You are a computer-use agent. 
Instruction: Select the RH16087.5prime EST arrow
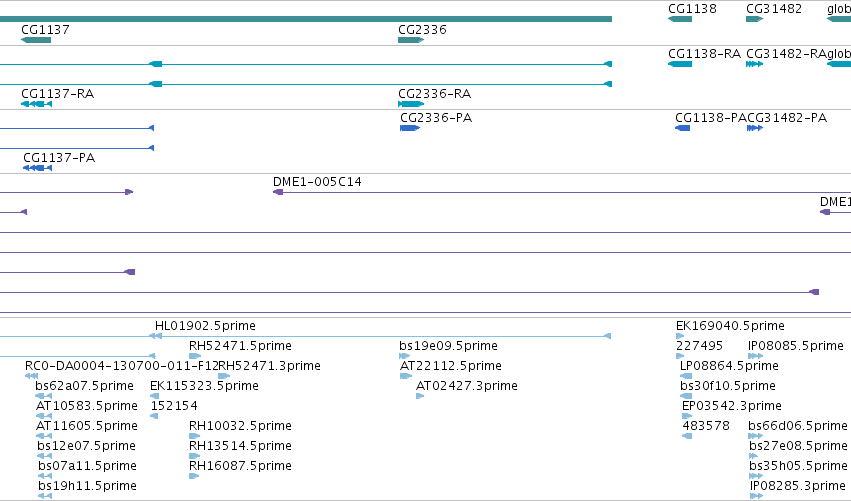tap(194, 476)
